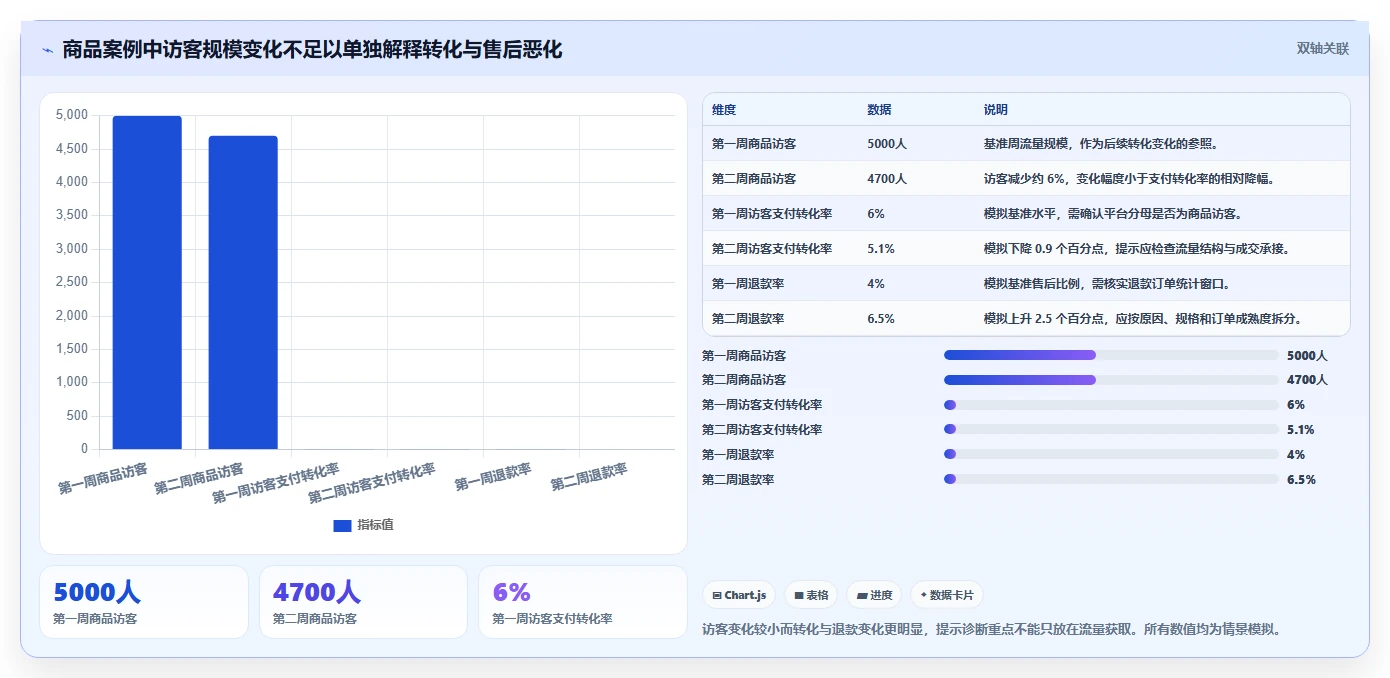Click the 5000人 value in the table
1390x678 pixels.
[887, 144]
